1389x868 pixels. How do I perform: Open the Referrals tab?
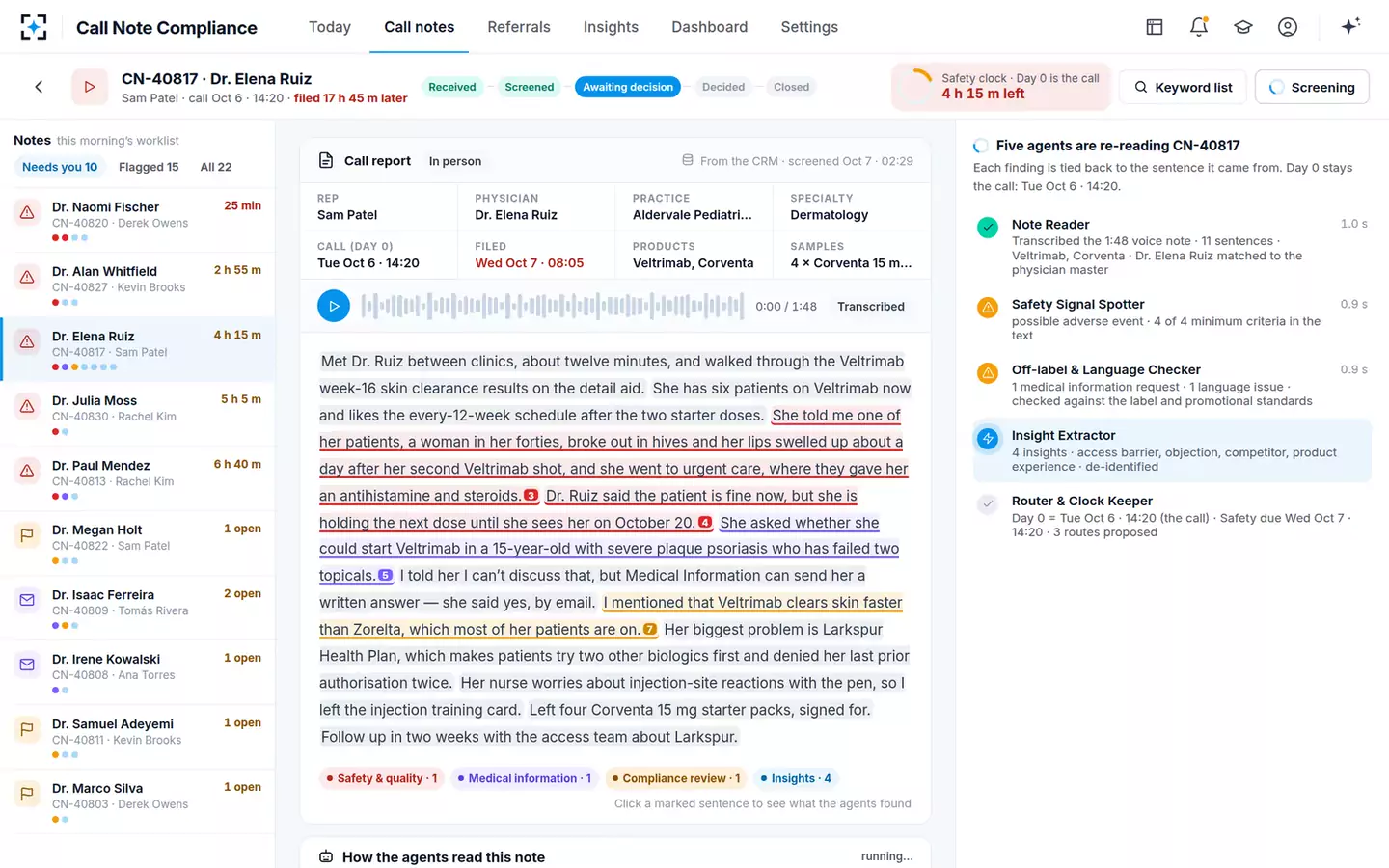coord(519,27)
